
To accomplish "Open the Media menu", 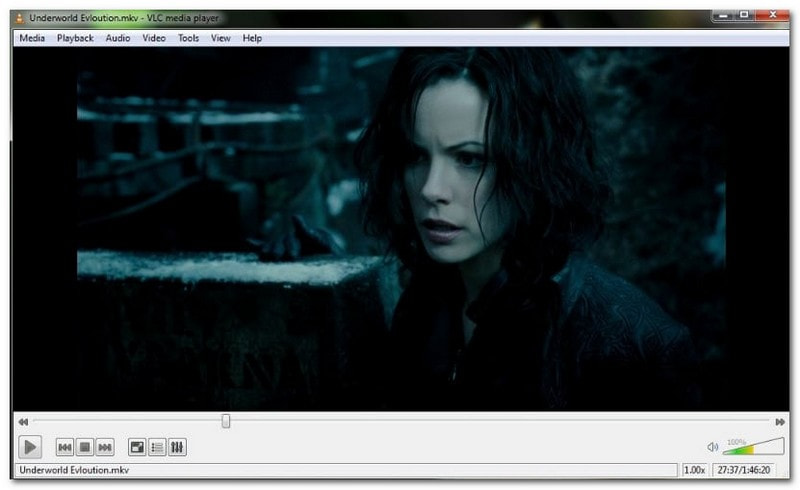I will point(32,38).
